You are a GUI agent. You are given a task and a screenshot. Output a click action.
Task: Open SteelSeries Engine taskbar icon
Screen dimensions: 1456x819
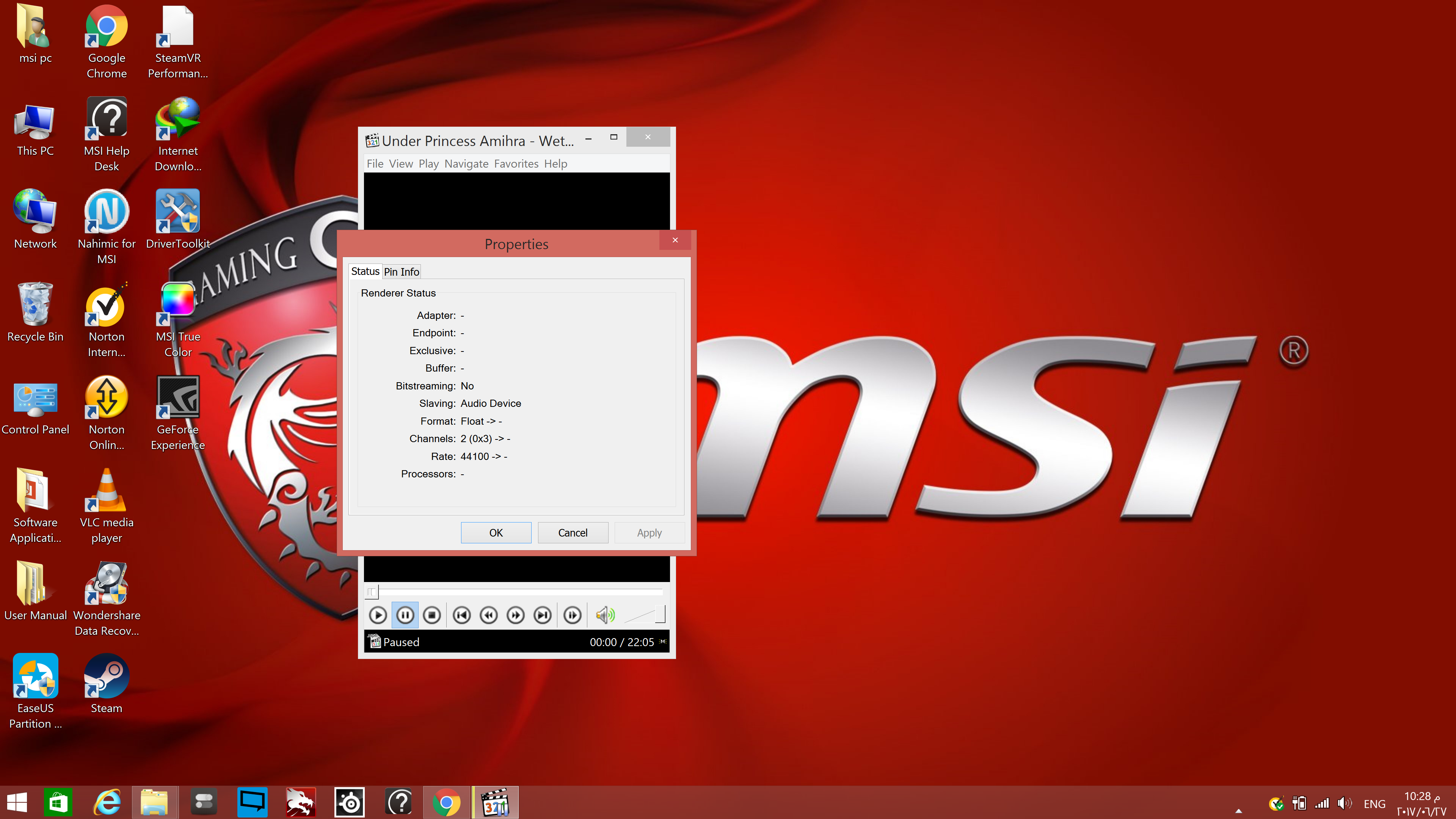pos(349,803)
